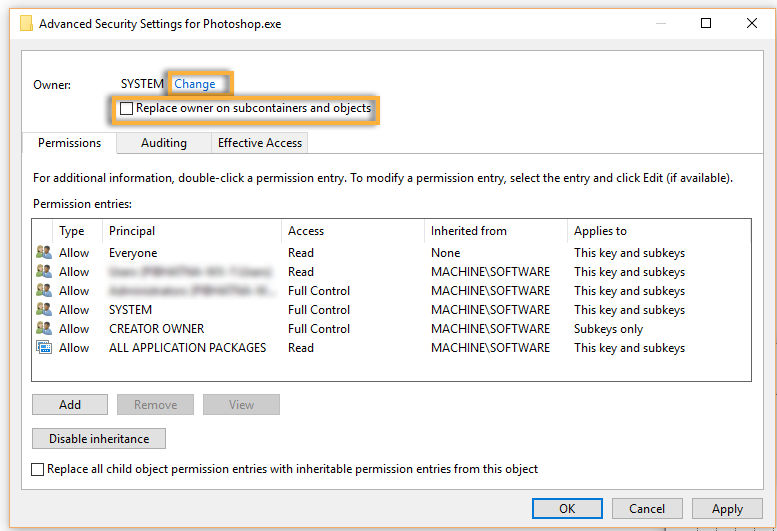The width and height of the screenshot is (777, 531).
Task: Click the Cancel button
Action: [647, 508]
